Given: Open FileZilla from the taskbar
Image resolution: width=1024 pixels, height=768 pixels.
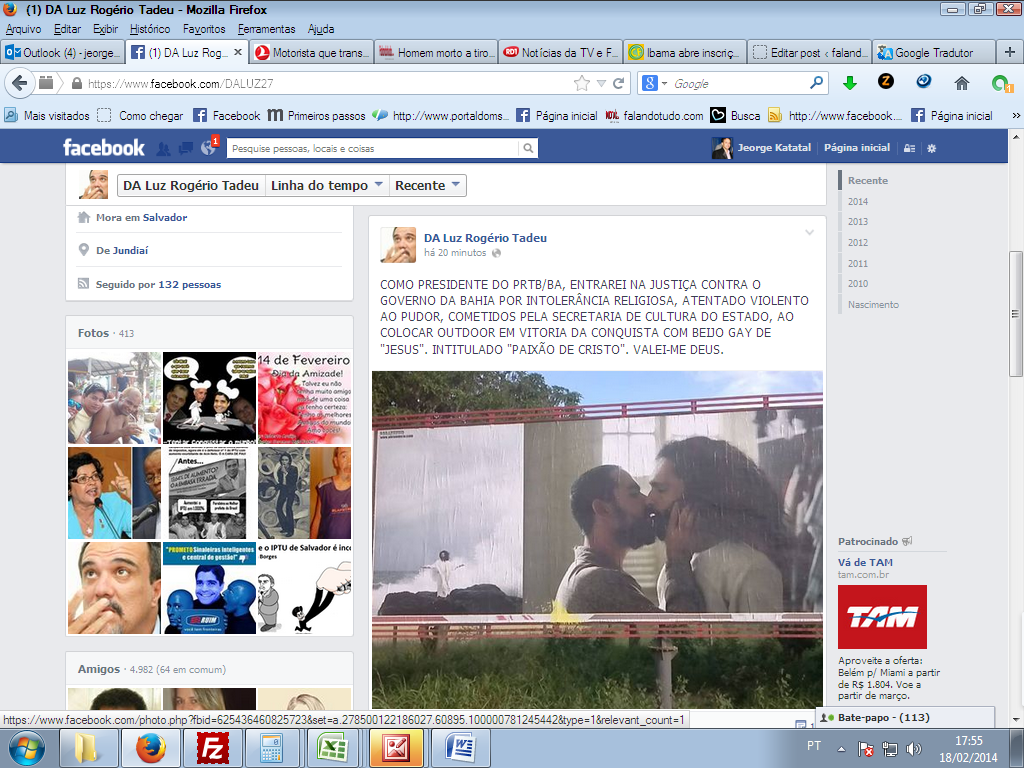Looking at the screenshot, I should pyautogui.click(x=211, y=748).
